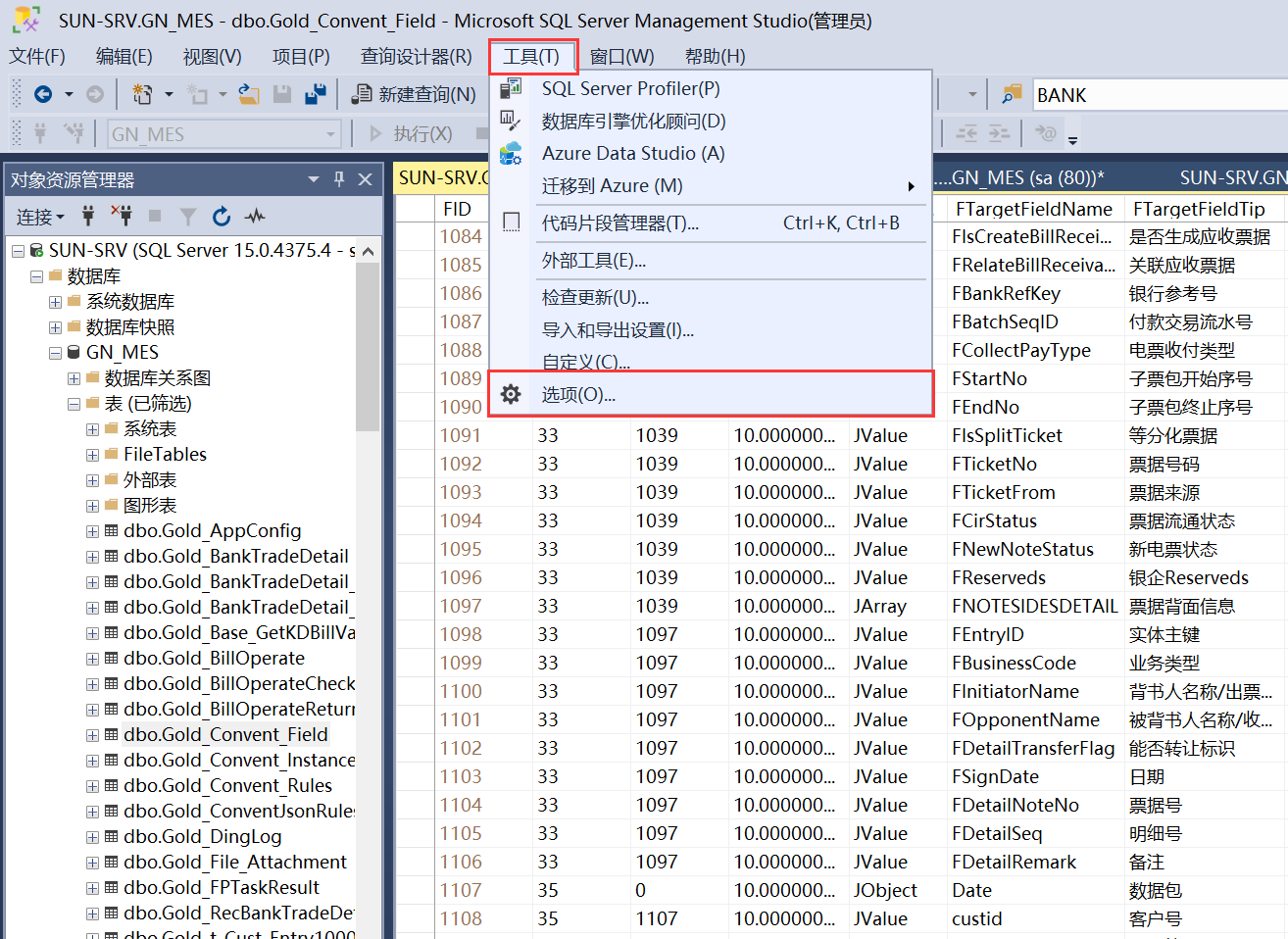Screen dimensions: 1288x939
Task: Choose 外部工具(E)... menu entry
Action: pos(711,261)
